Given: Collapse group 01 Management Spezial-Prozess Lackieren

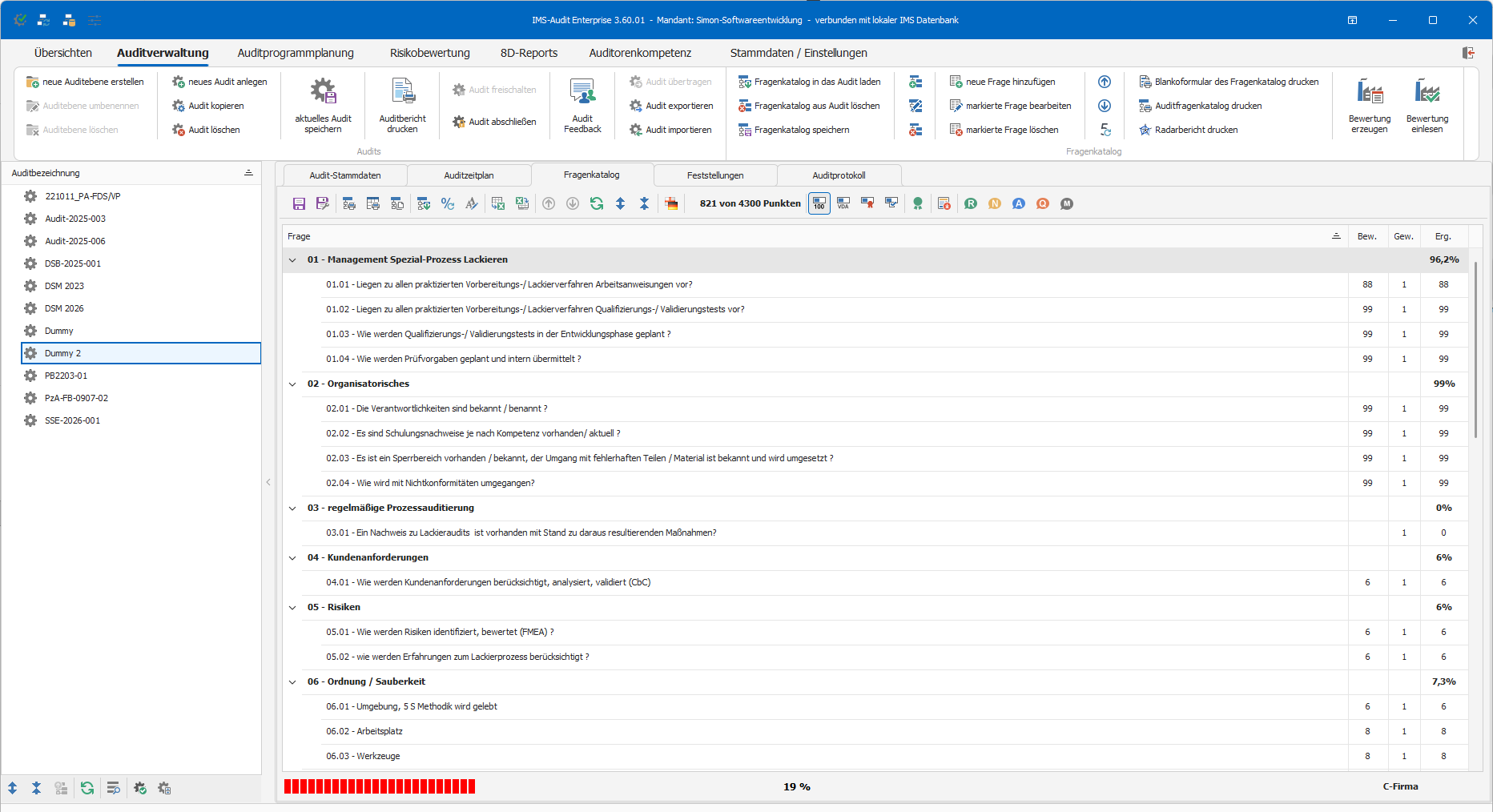Looking at the screenshot, I should [x=292, y=259].
